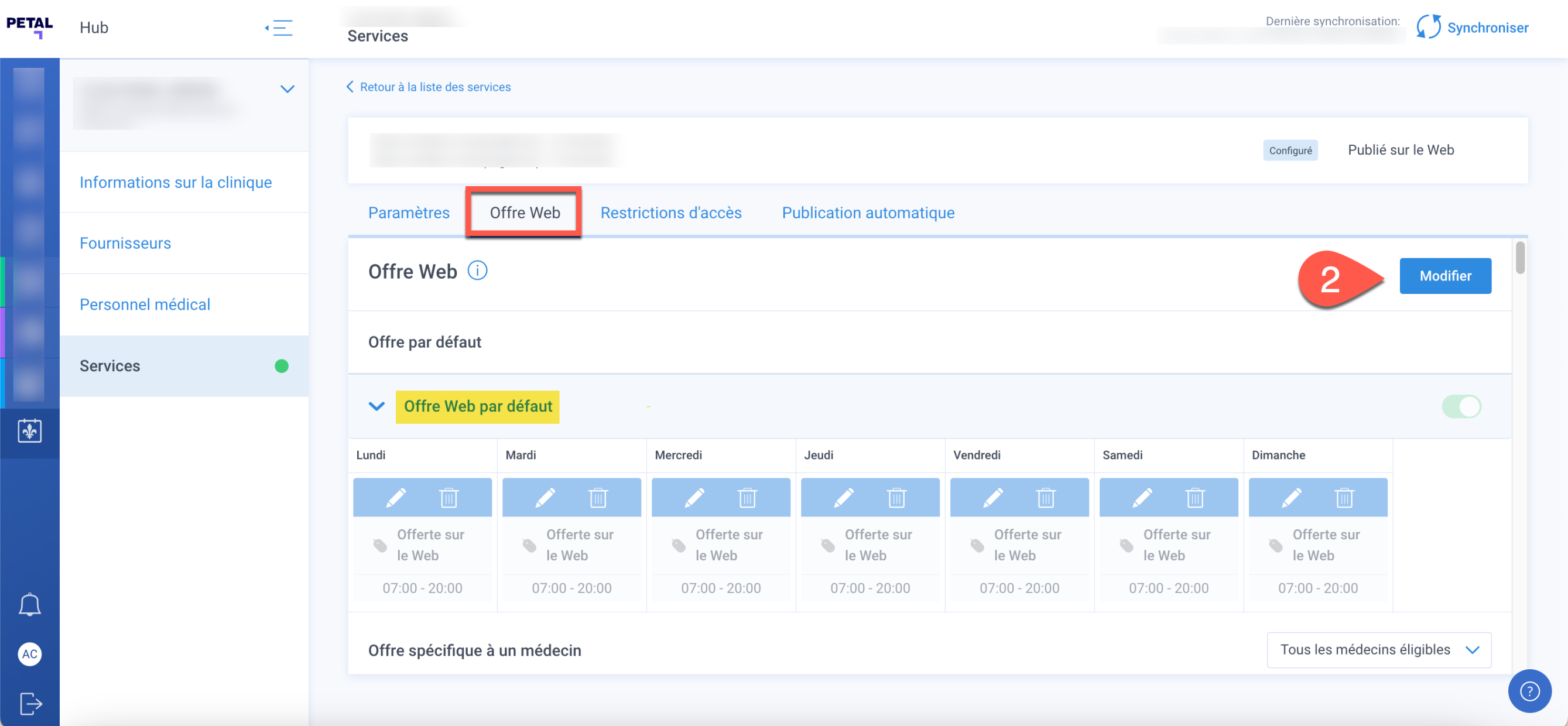Click the info icon beside Offre Web
Viewport: 1568px width, 726px height.
477,270
